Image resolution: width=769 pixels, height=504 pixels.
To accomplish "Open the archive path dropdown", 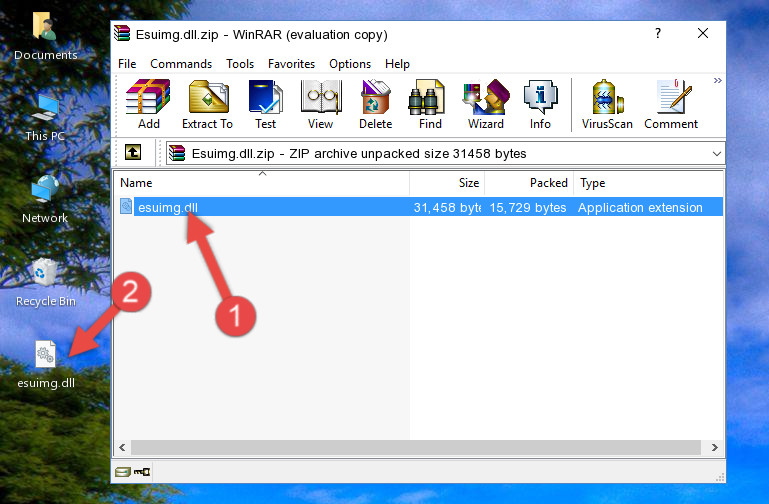I will pos(717,153).
